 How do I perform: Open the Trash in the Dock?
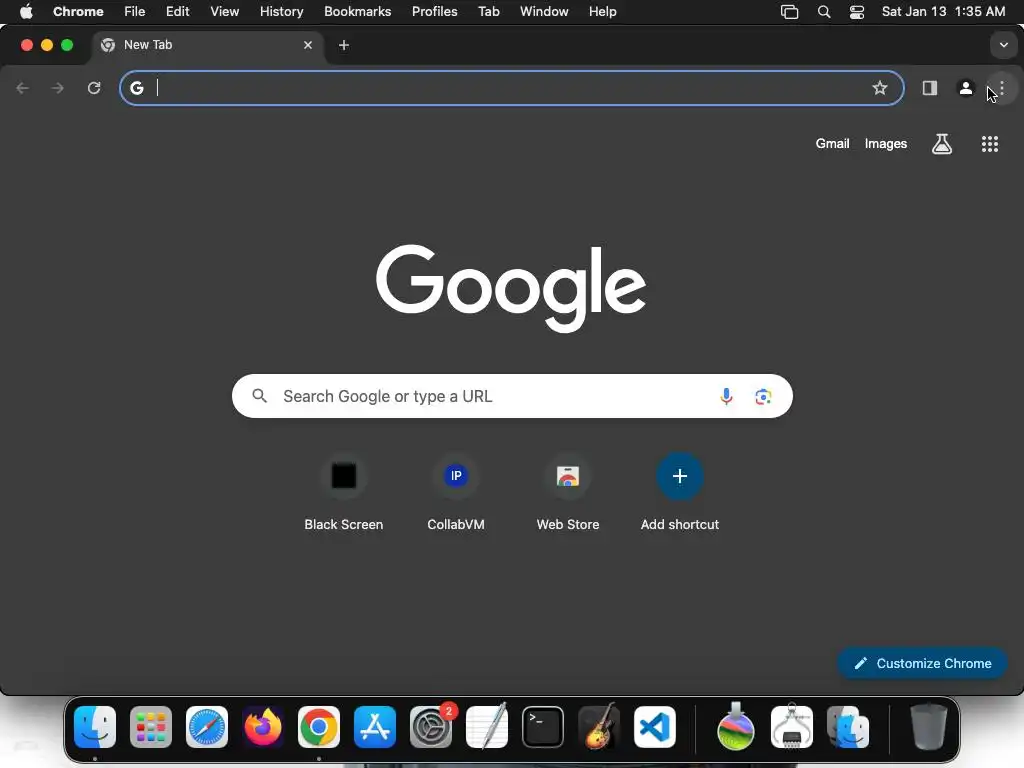(x=929, y=727)
